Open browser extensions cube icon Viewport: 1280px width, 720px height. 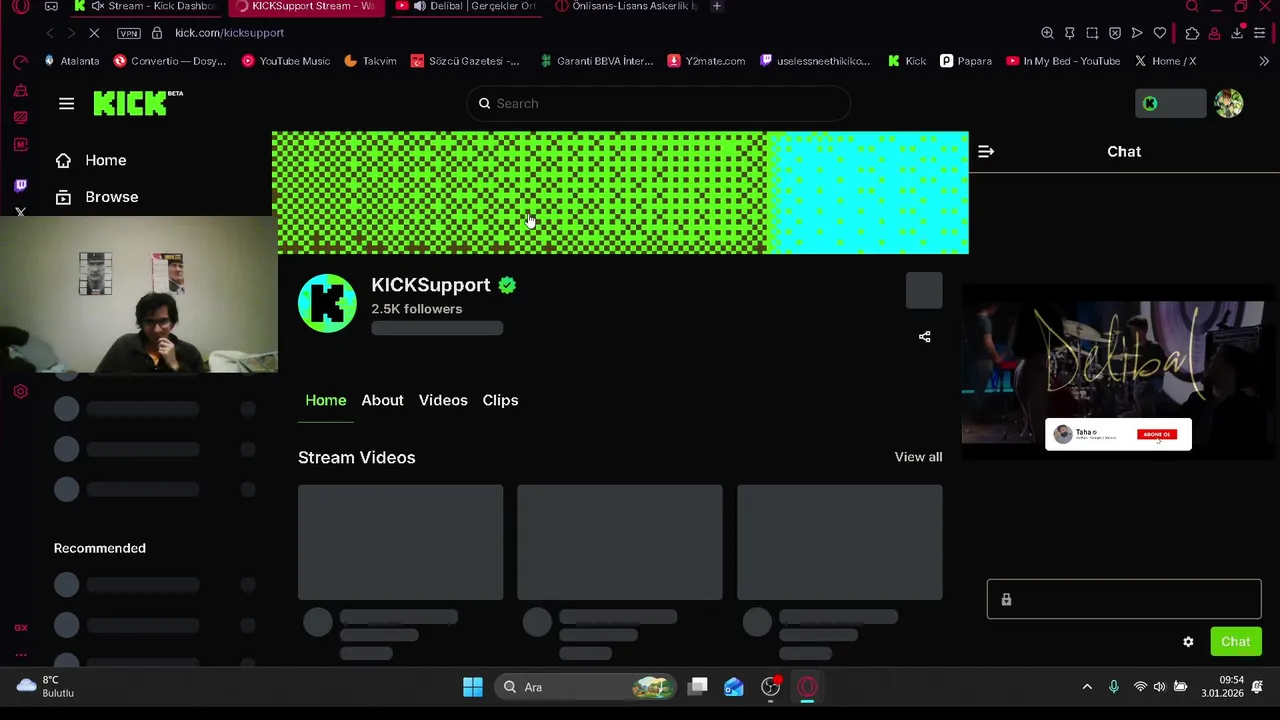click(x=1192, y=33)
